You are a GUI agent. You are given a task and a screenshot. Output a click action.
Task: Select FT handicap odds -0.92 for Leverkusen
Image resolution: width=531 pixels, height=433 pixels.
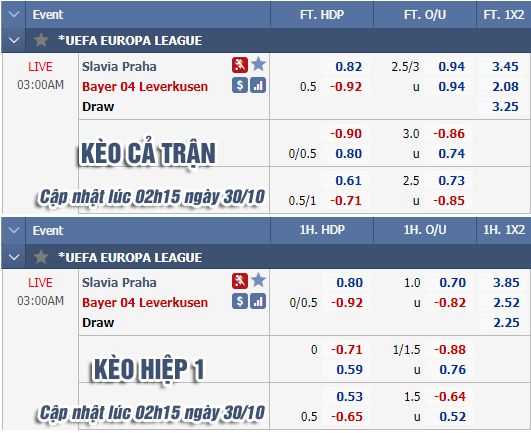[x=346, y=87]
